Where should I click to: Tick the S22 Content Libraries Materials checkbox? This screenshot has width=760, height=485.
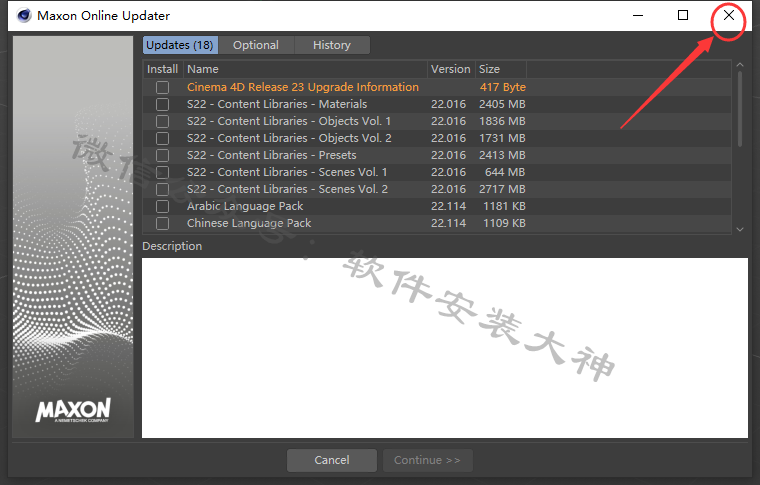click(162, 104)
